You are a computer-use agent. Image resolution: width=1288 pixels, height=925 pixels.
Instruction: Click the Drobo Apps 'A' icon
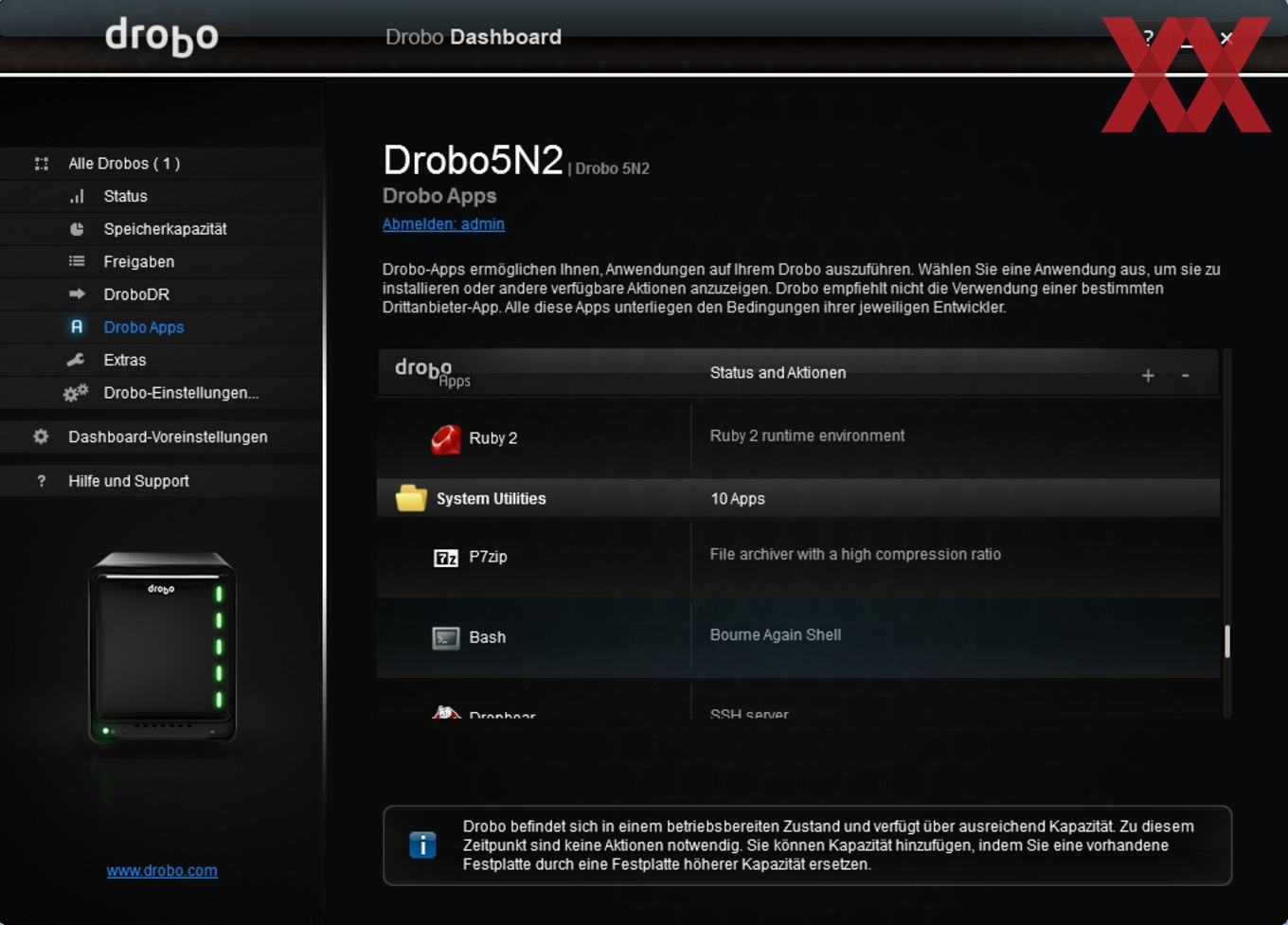[77, 327]
